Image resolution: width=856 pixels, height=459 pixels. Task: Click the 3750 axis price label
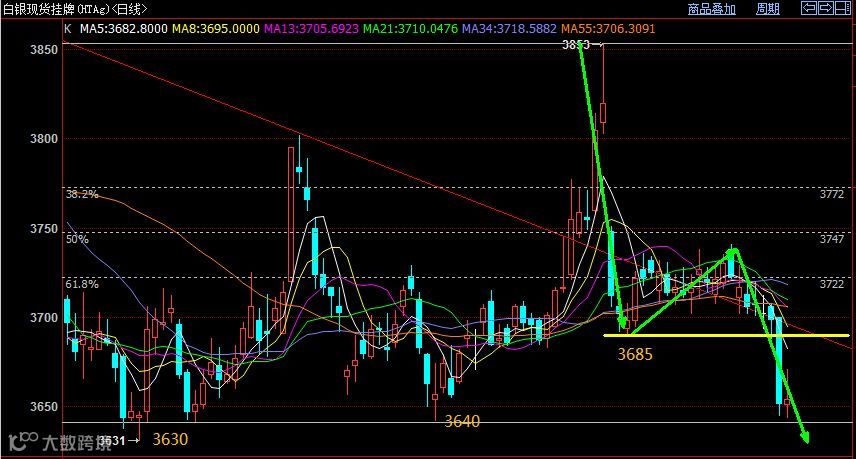44,229
